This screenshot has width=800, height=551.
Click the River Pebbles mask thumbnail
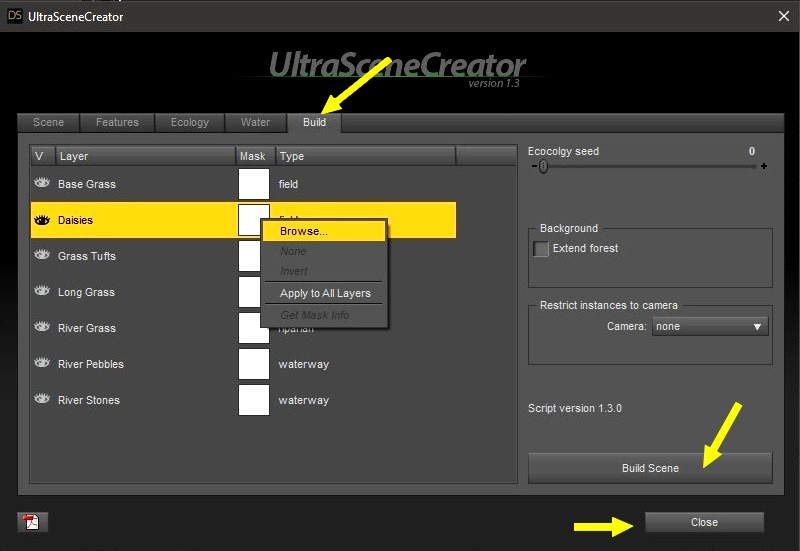click(254, 364)
